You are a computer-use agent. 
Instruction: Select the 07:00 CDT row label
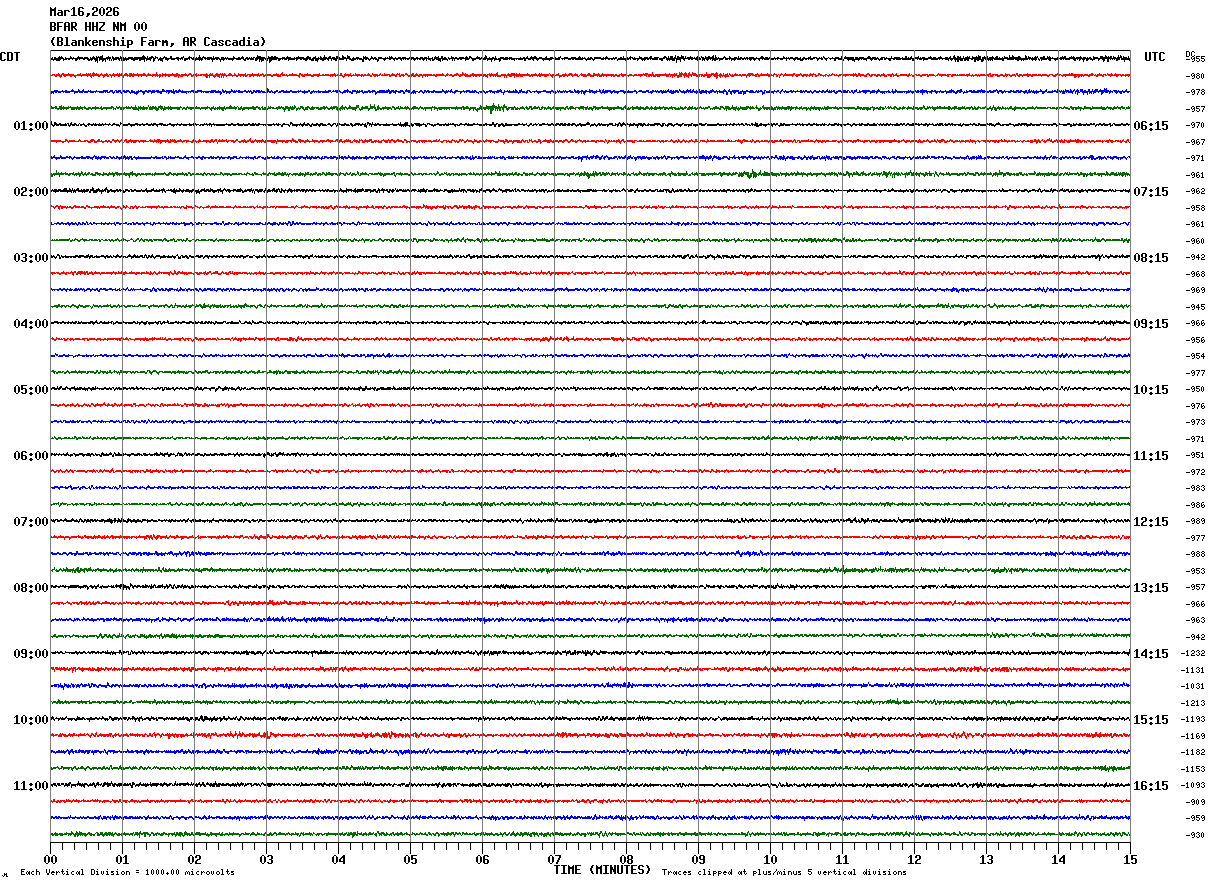31,522
